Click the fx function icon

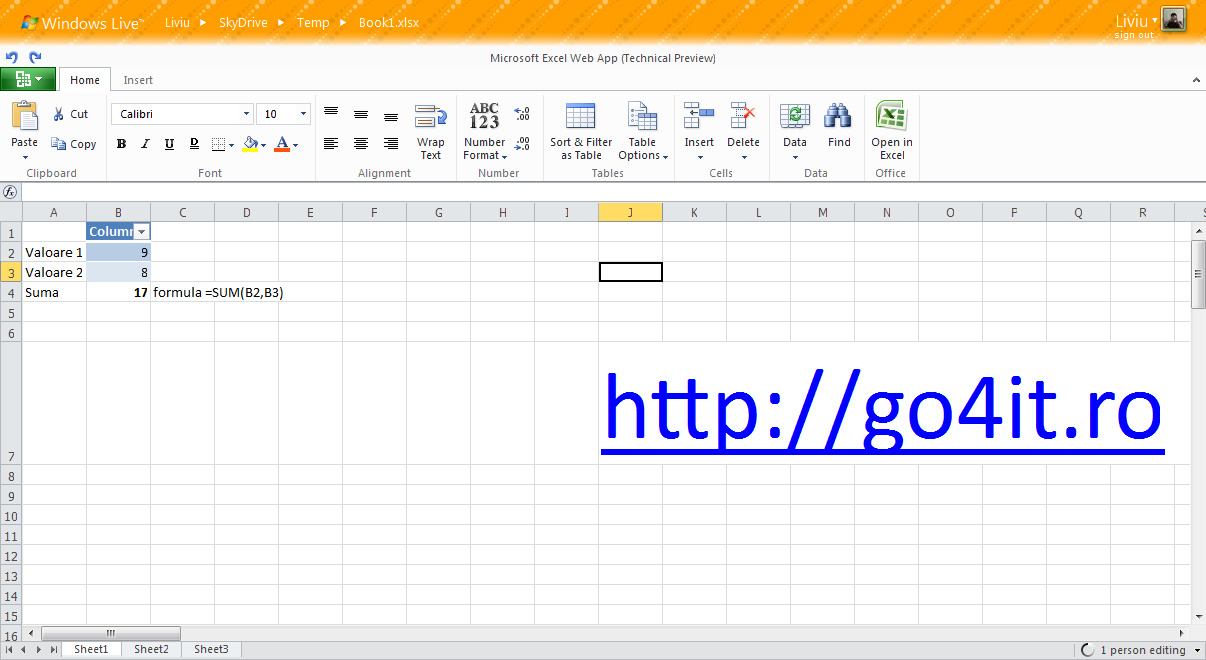click(10, 192)
